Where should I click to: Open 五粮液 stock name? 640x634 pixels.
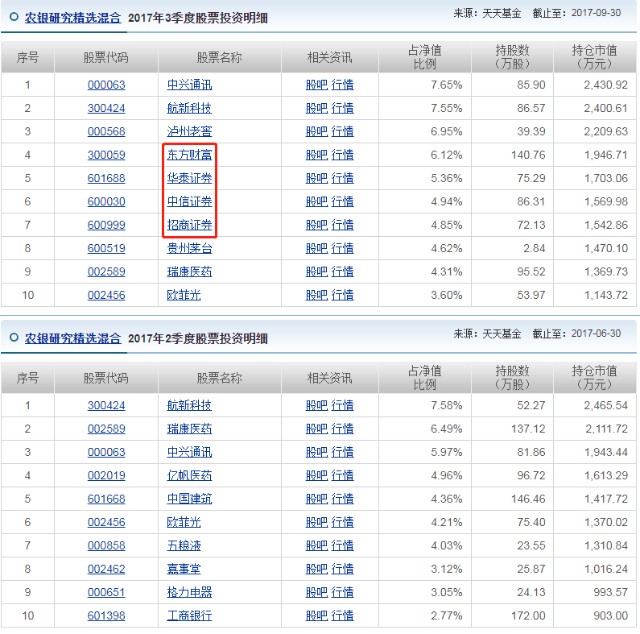184,546
